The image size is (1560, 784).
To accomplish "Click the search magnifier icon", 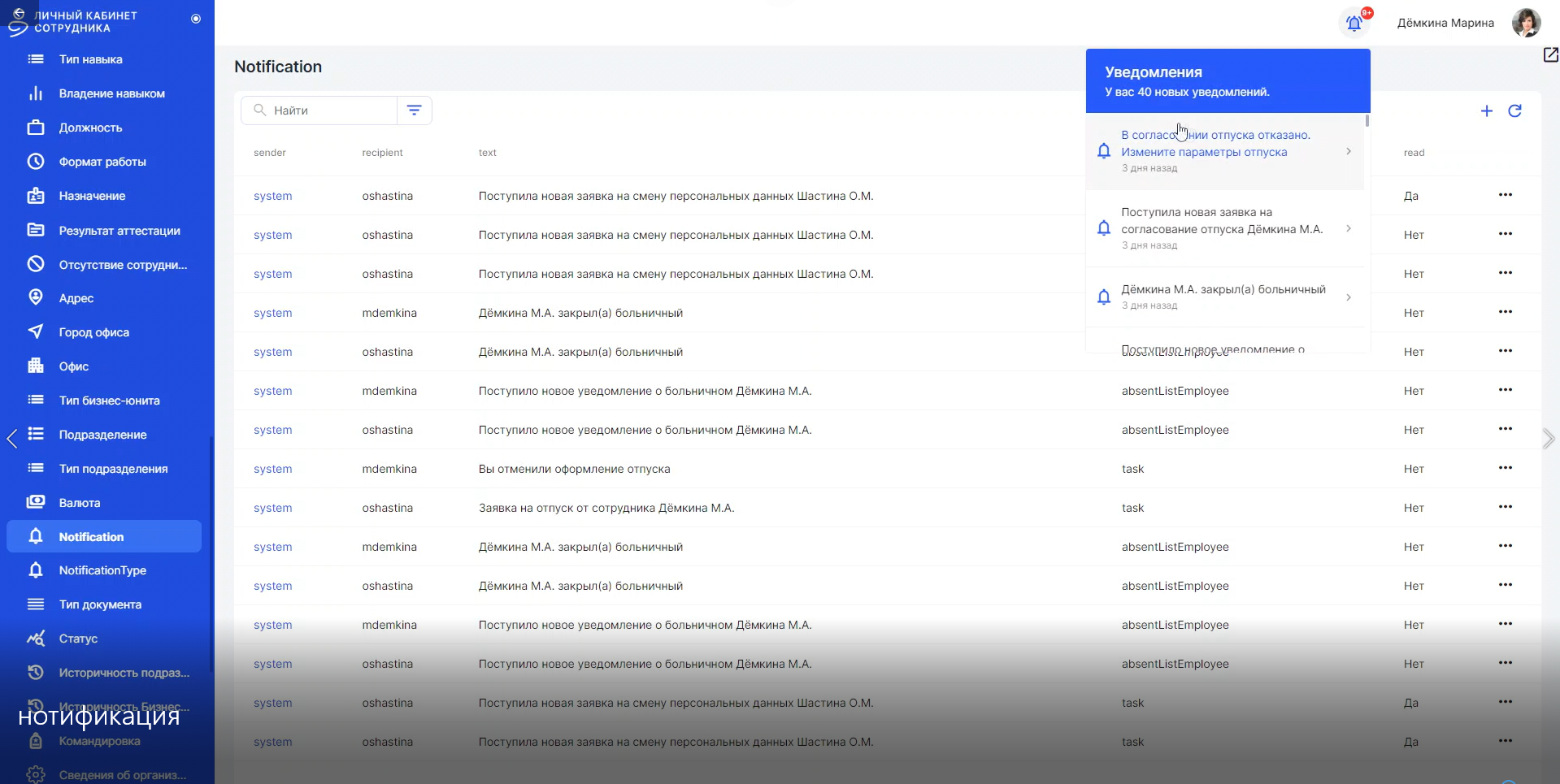I will pos(260,110).
